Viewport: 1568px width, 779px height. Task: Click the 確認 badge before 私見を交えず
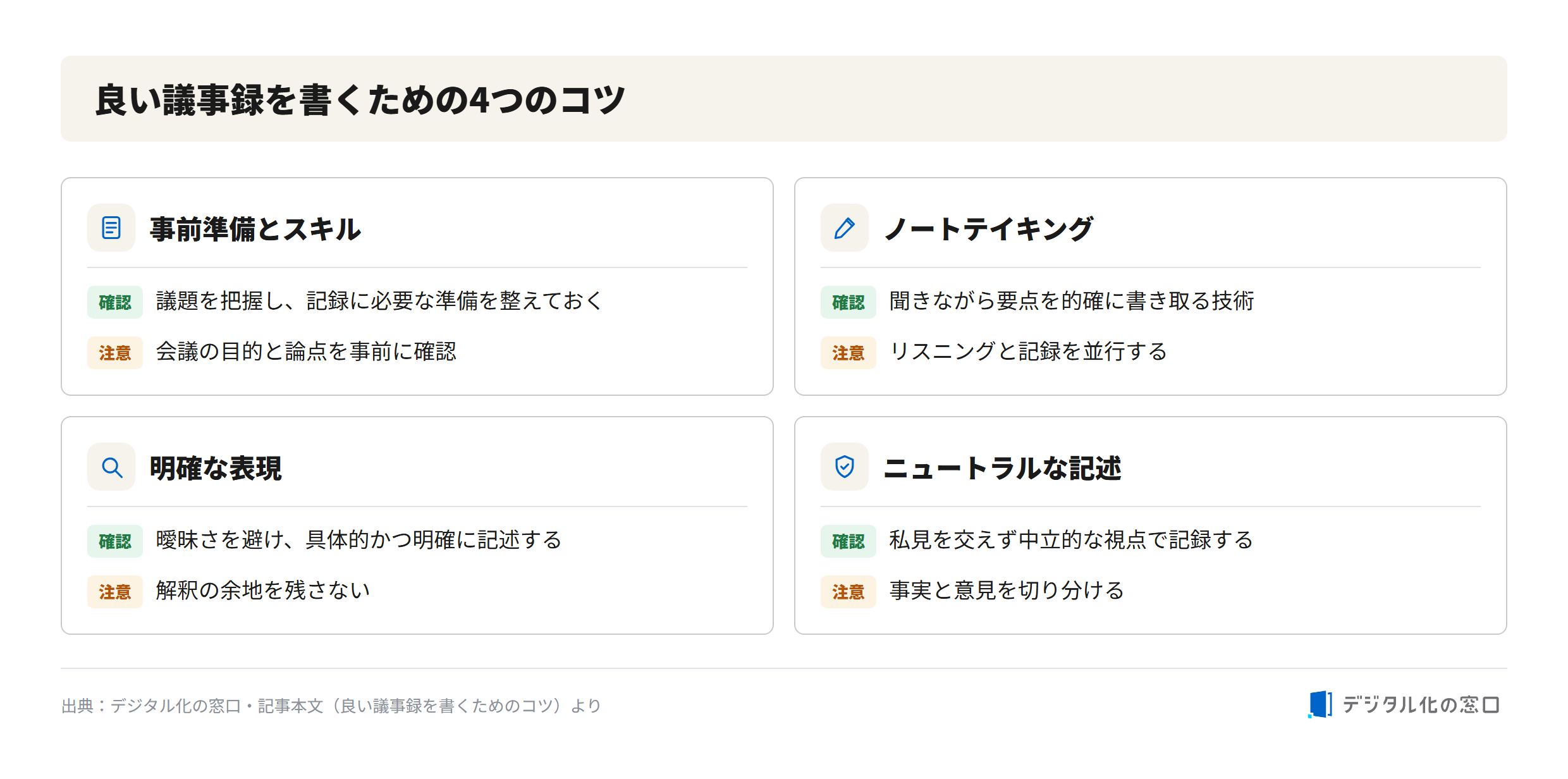point(848,541)
